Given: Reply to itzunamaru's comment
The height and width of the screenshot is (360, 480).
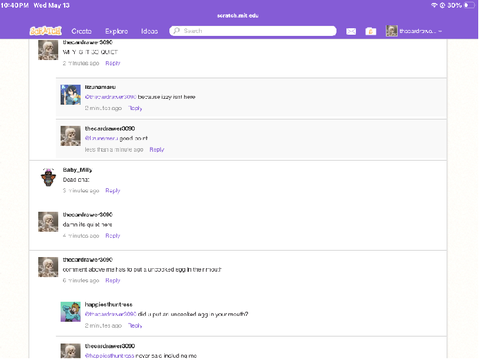Looking at the screenshot, I should [135, 108].
